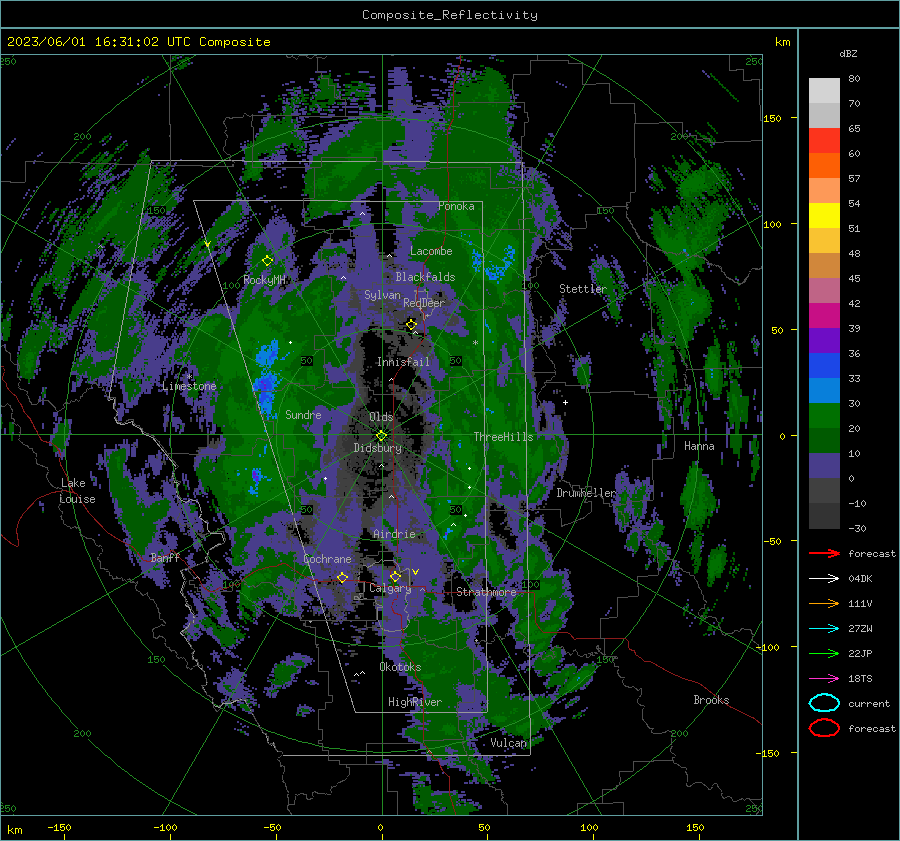The image size is (900, 841).
Task: Click the Strathmore city label
Action: [486, 592]
